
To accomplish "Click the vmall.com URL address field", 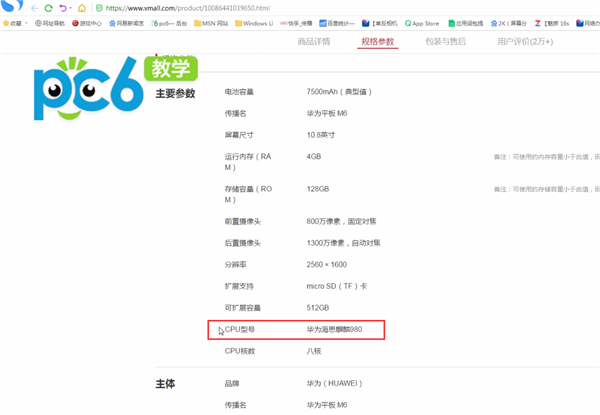I will (x=188, y=8).
